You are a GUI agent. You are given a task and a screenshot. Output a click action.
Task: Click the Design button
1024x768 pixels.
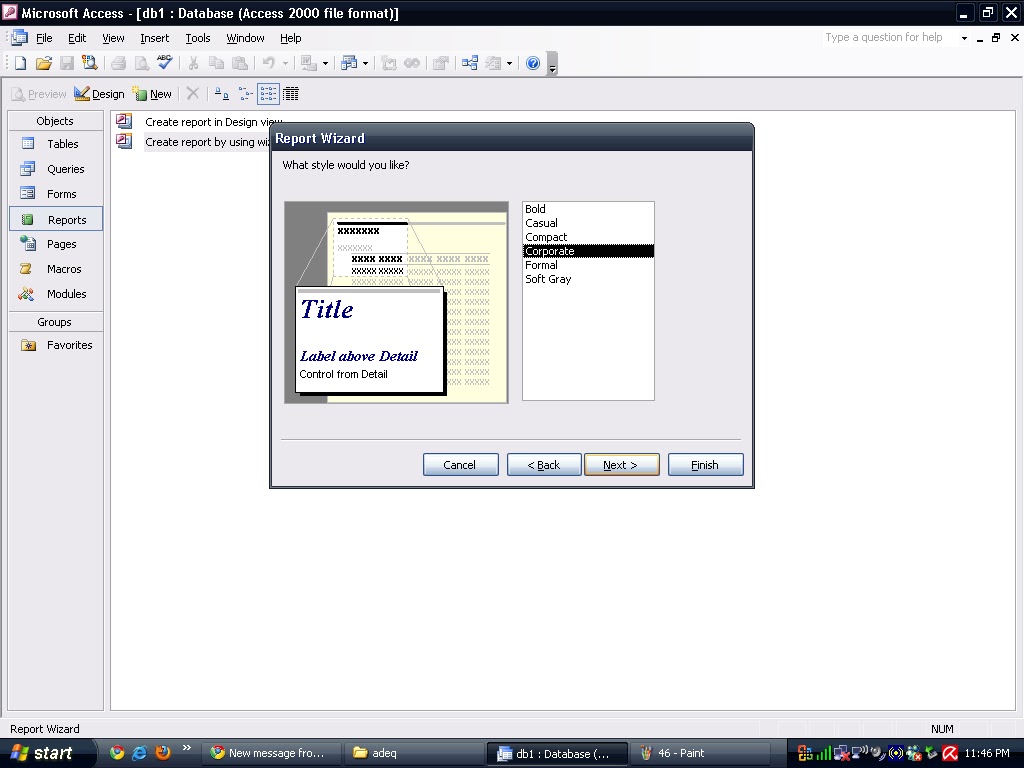pyautogui.click(x=99, y=93)
